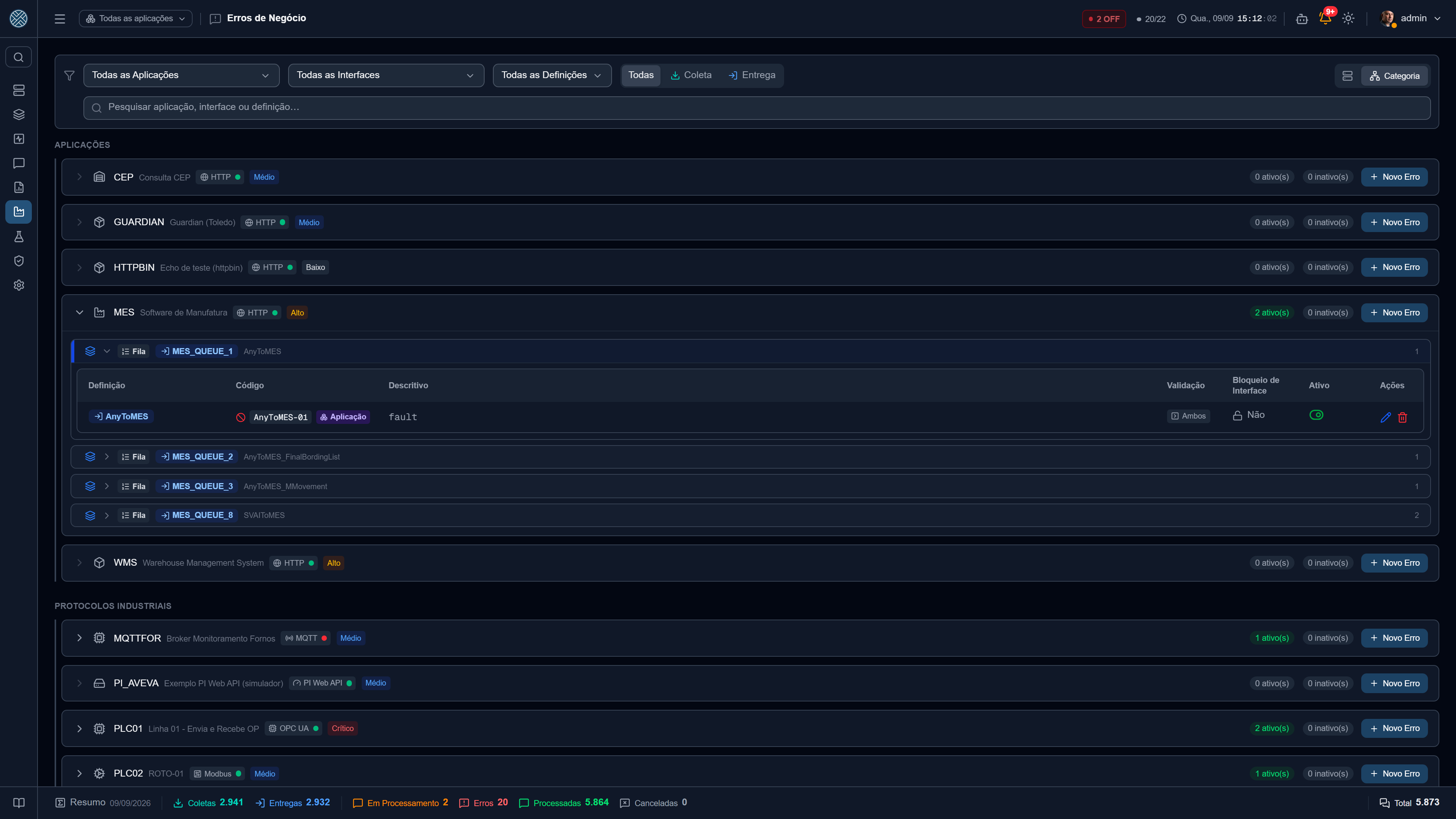Collapse the MES_QUEUE_1 queue row
The height and width of the screenshot is (819, 1456).
pos(106,351)
